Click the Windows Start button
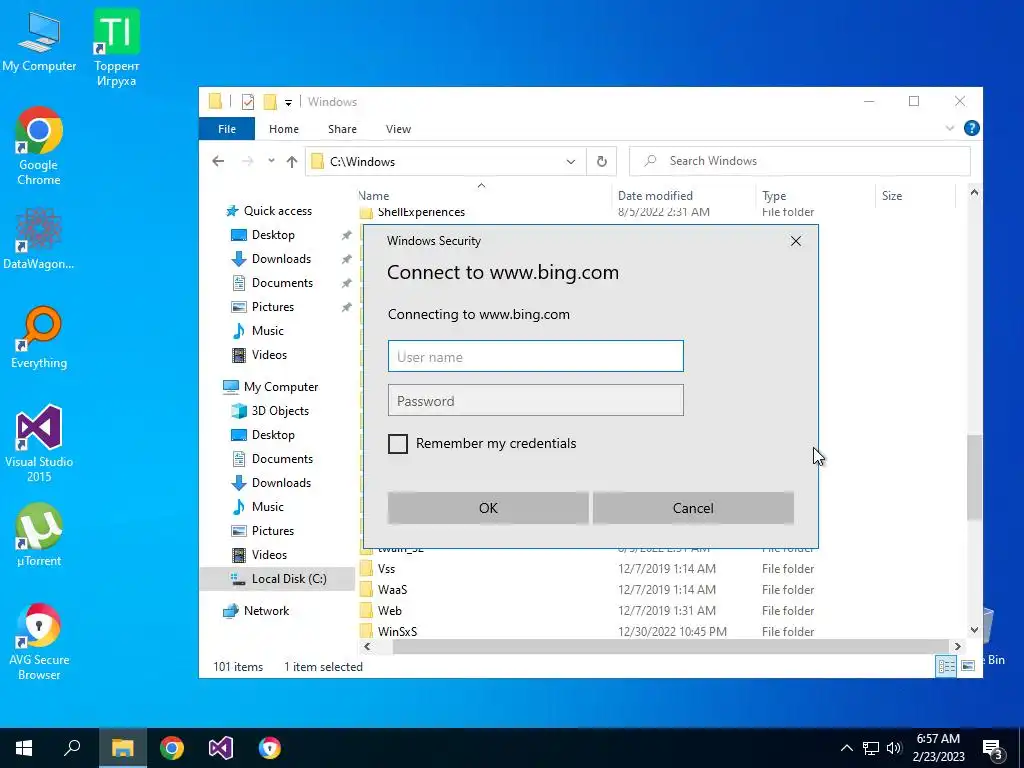Screen dimensions: 1024x768 pos(24,748)
